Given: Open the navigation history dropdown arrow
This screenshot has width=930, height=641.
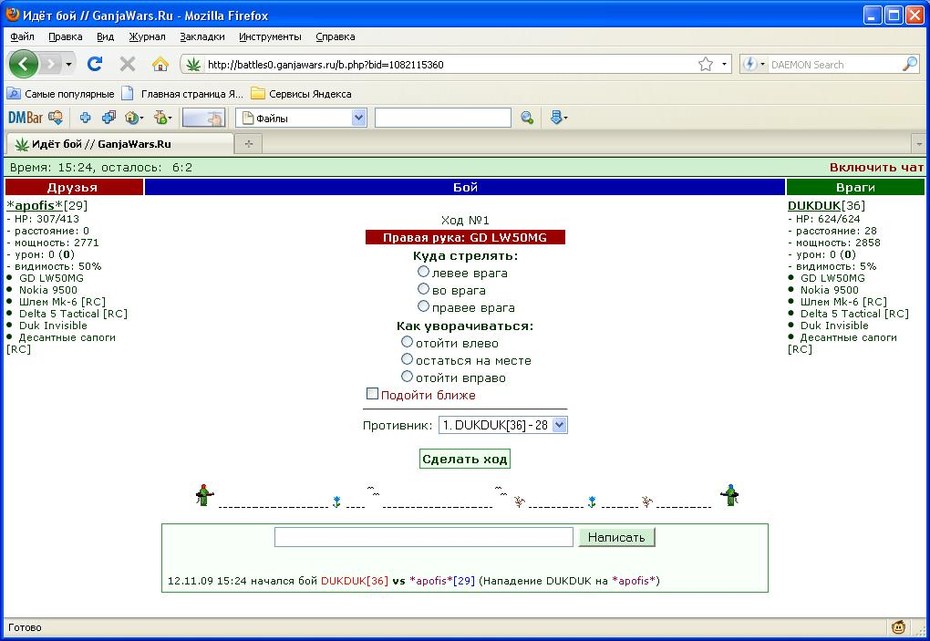Looking at the screenshot, I should pyautogui.click(x=69, y=63).
